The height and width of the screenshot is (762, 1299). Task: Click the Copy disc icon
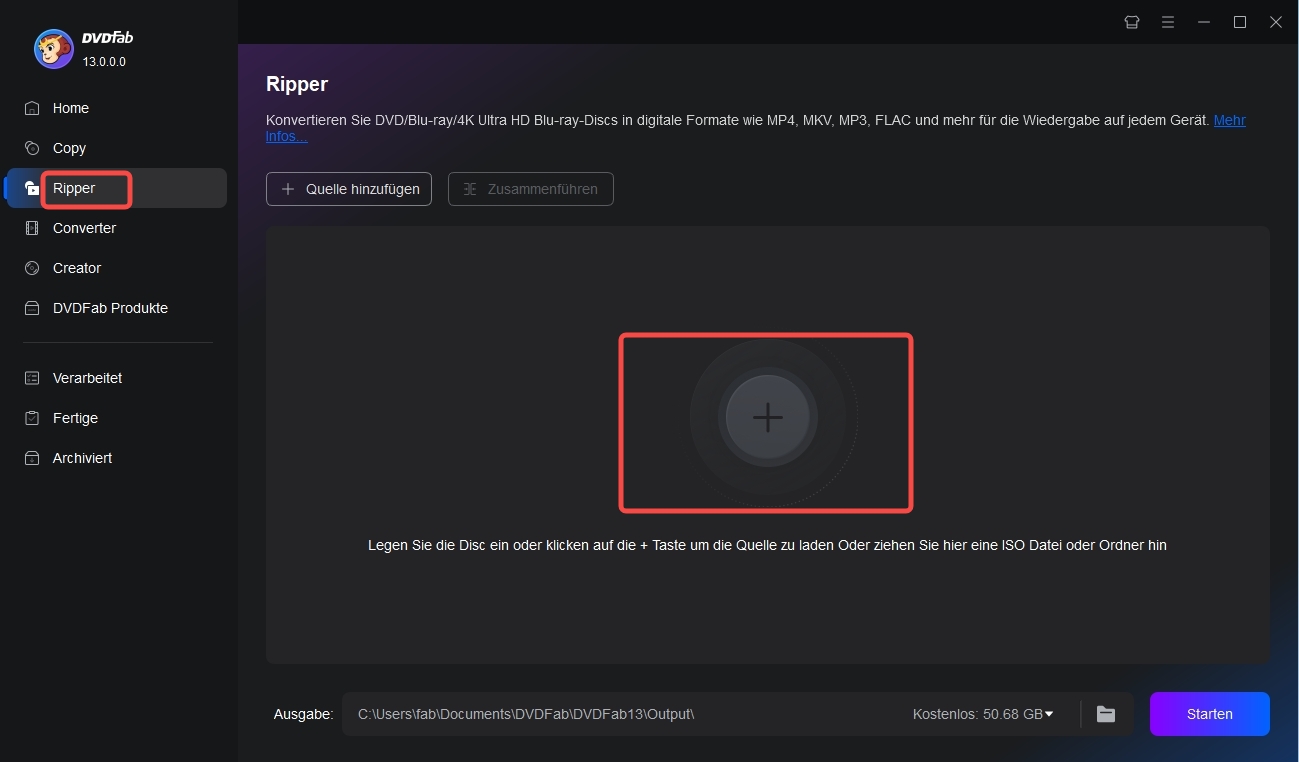click(x=32, y=148)
